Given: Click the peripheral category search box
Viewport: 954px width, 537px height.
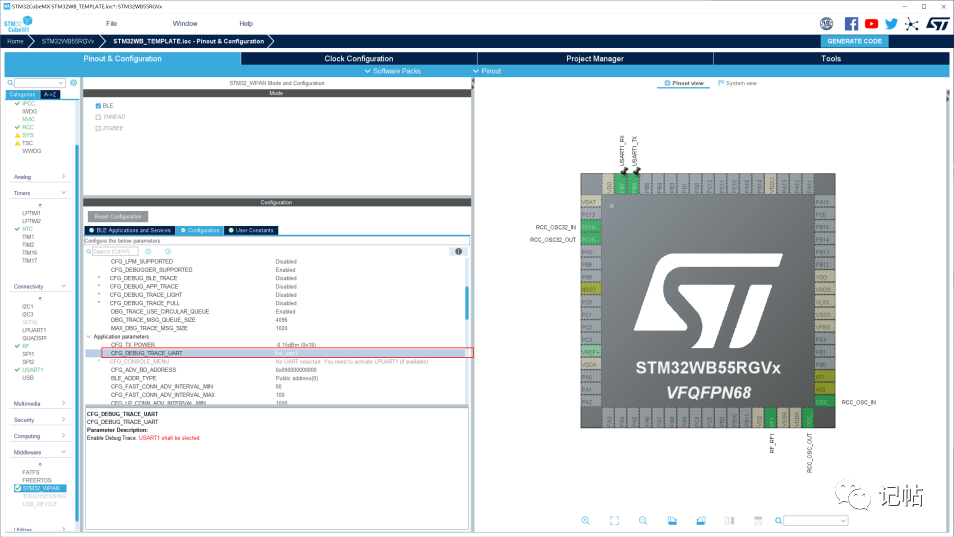Looking at the screenshot, I should click(x=40, y=83).
